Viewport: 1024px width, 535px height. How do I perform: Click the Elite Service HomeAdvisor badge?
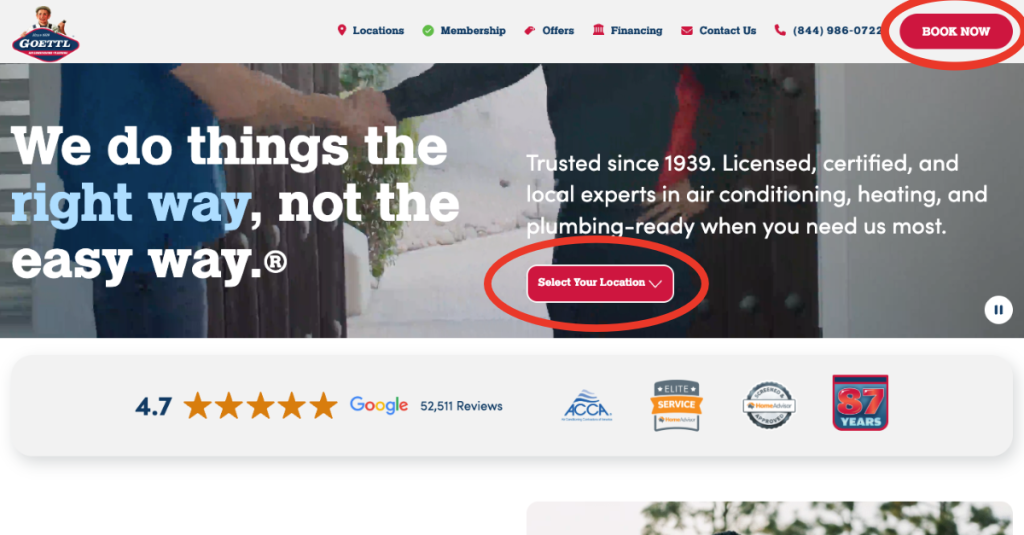click(677, 406)
